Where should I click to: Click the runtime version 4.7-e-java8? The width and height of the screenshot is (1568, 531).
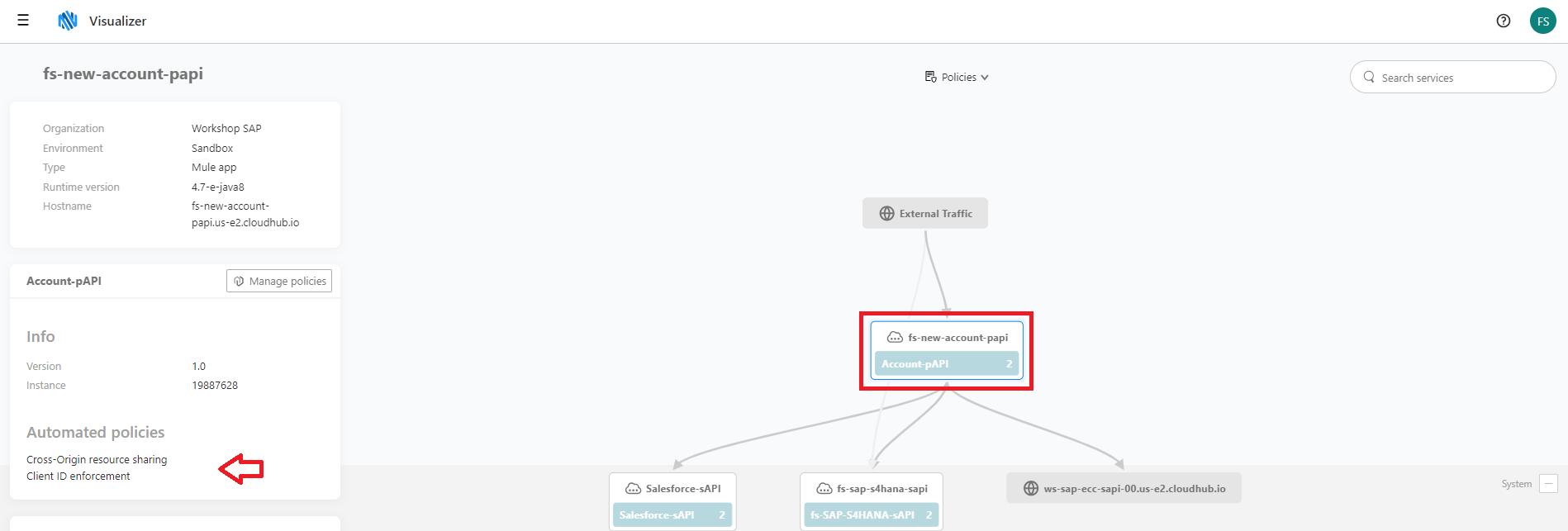click(x=218, y=187)
